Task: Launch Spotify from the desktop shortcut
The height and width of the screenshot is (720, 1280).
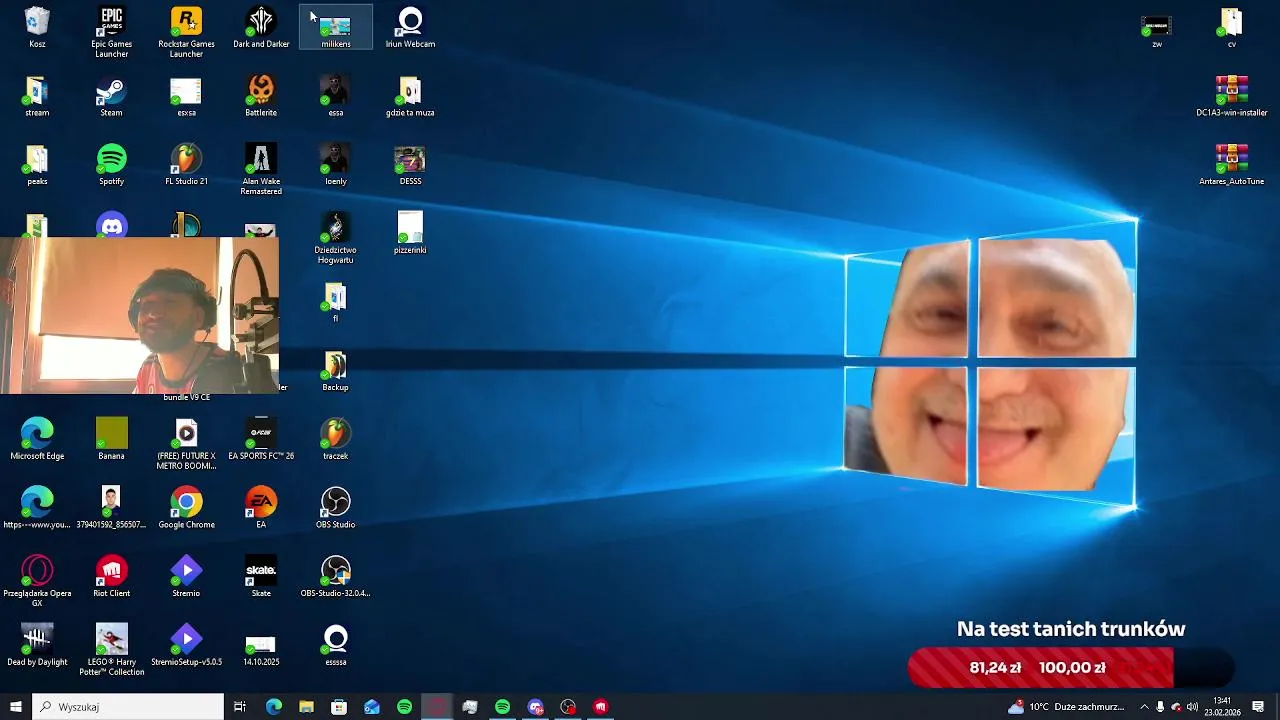Action: 111,166
